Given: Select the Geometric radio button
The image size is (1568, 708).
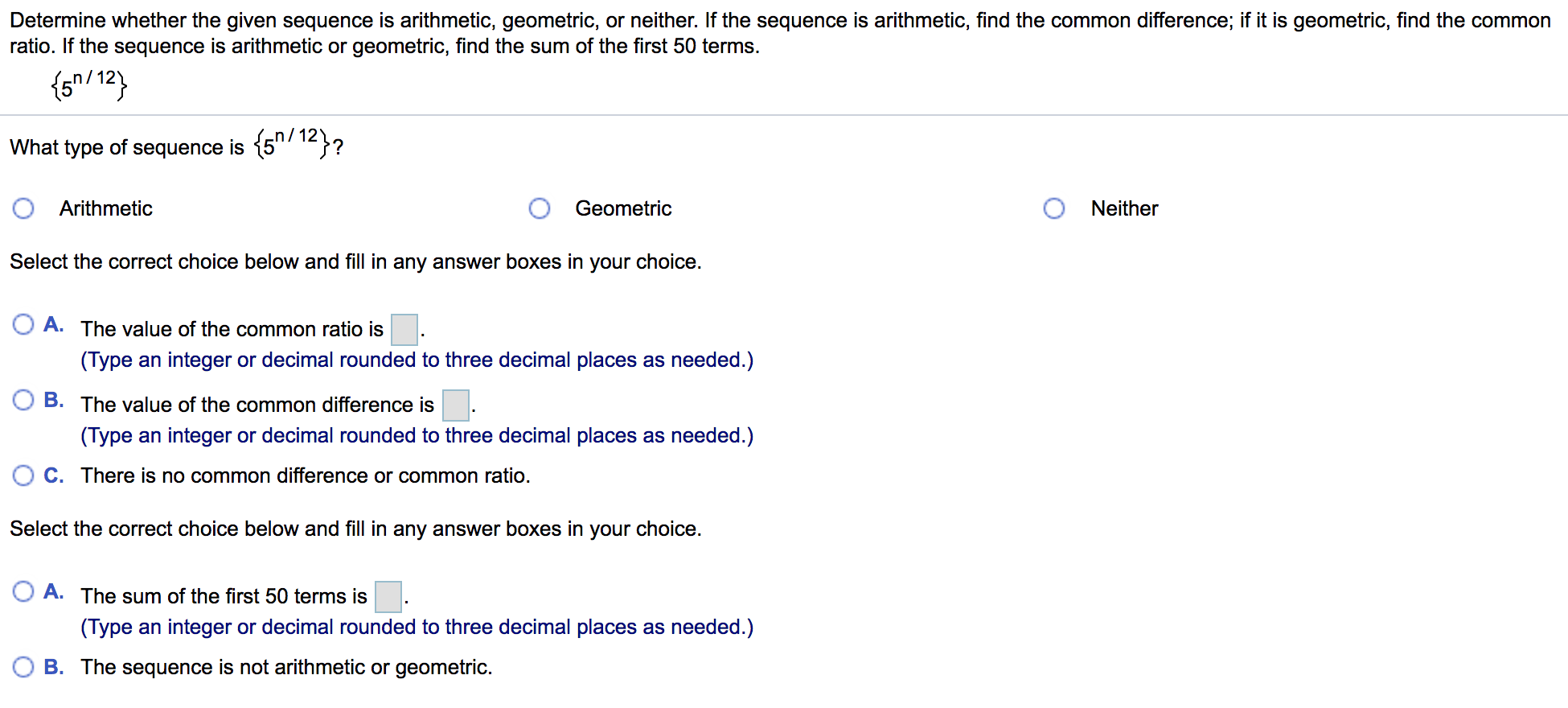Looking at the screenshot, I should tap(540, 208).
